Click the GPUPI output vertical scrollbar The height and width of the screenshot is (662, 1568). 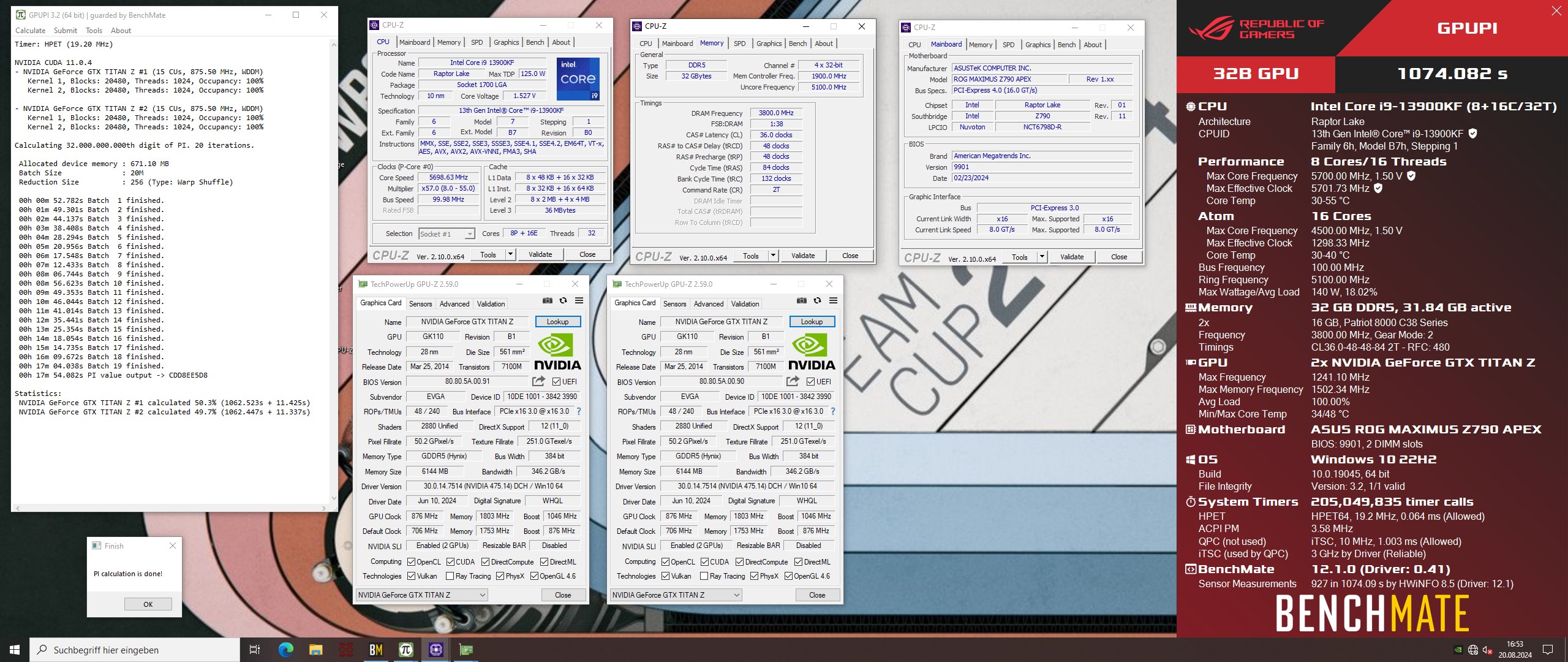click(x=334, y=271)
